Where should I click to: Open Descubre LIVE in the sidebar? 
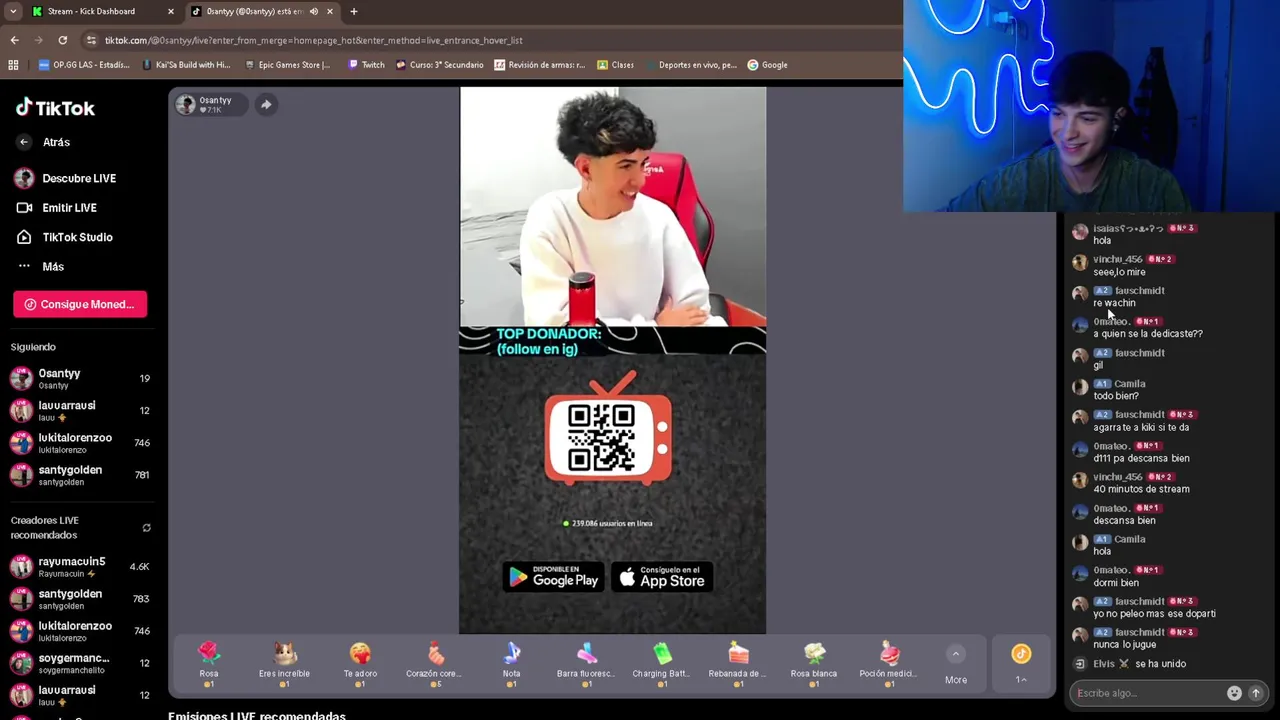click(66, 178)
